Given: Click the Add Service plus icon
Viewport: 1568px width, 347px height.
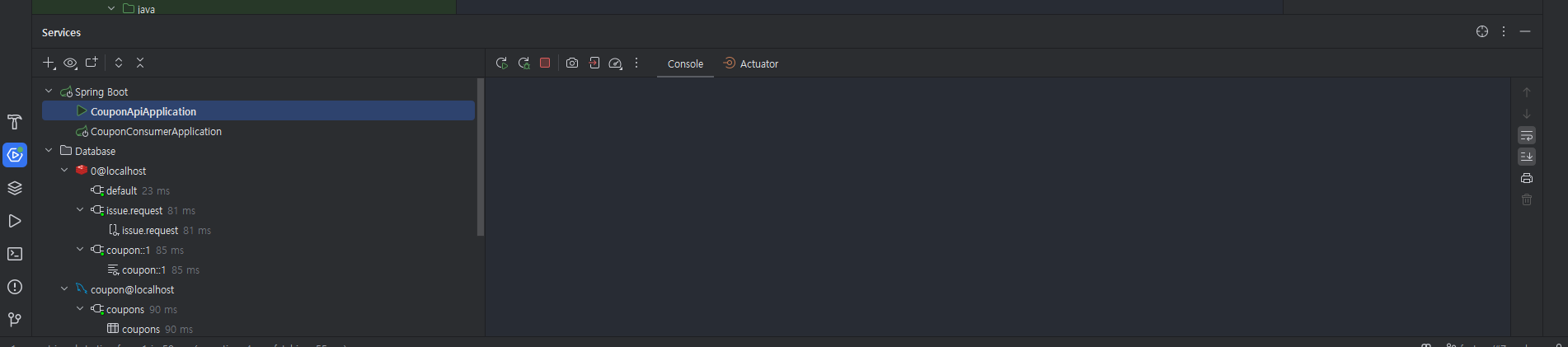Looking at the screenshot, I should [x=49, y=63].
